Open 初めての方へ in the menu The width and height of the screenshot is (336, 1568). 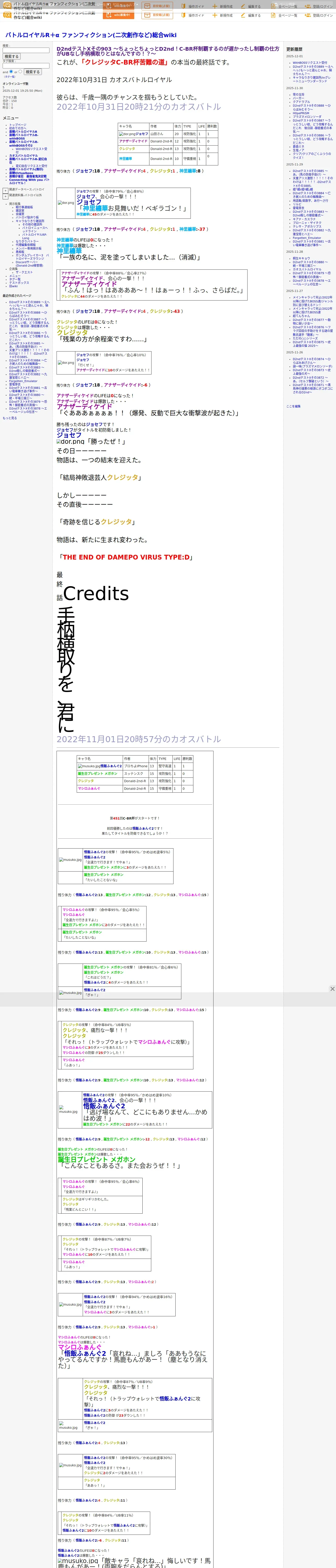[x=18, y=128]
